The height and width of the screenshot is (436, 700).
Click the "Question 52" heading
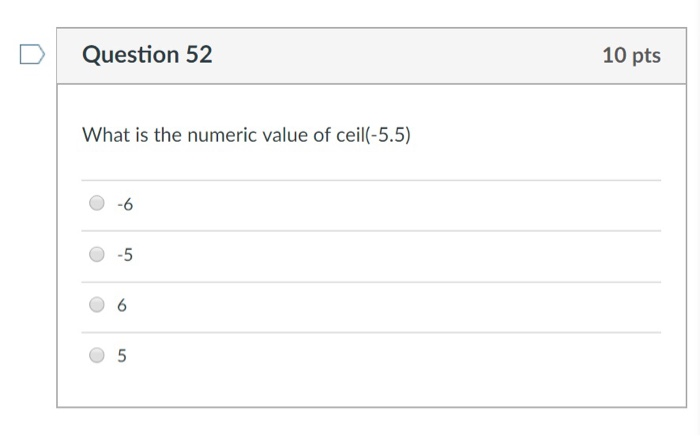tap(147, 55)
